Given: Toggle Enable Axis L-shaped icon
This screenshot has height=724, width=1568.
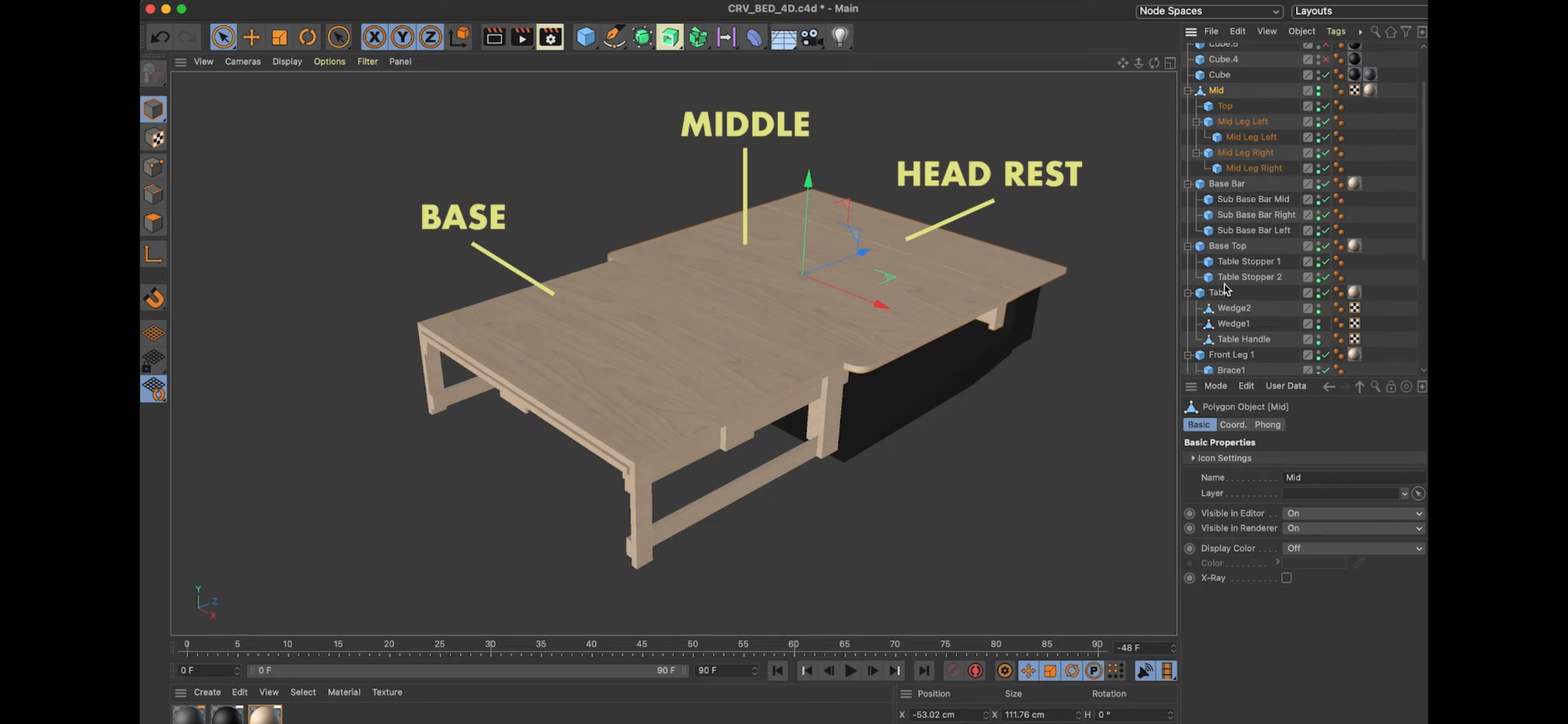Looking at the screenshot, I should tap(154, 254).
